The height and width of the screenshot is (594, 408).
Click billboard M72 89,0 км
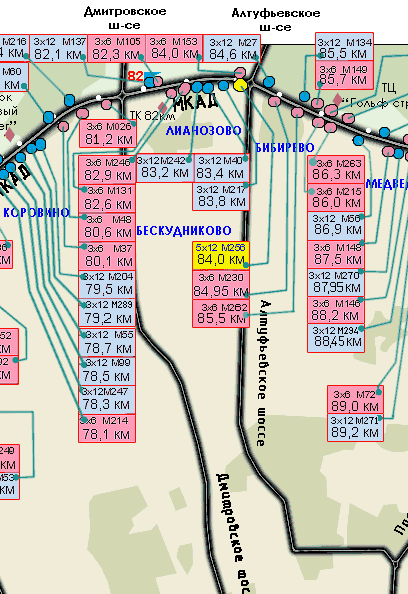tap(355, 400)
